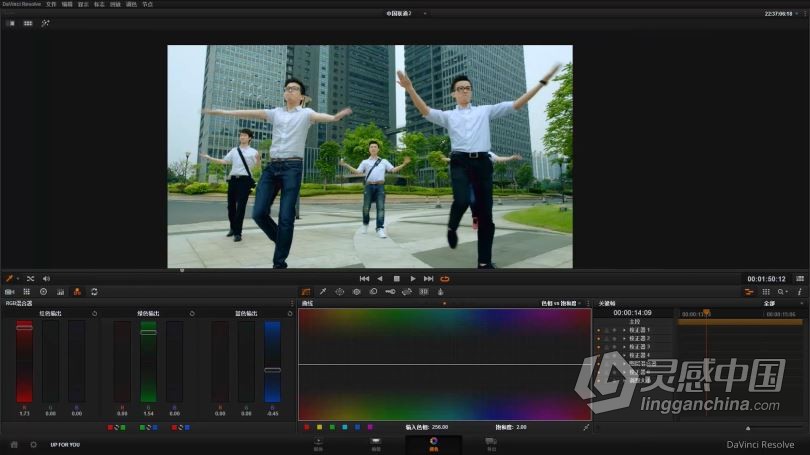Open the Info panel icon
The width and height of the screenshot is (810, 455).
click(800, 292)
